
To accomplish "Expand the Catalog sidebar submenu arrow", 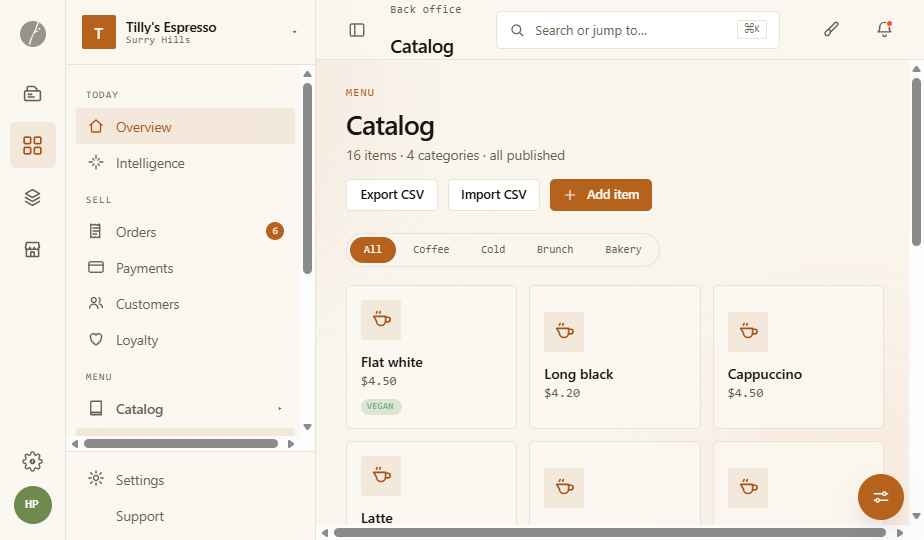I will point(279,409).
